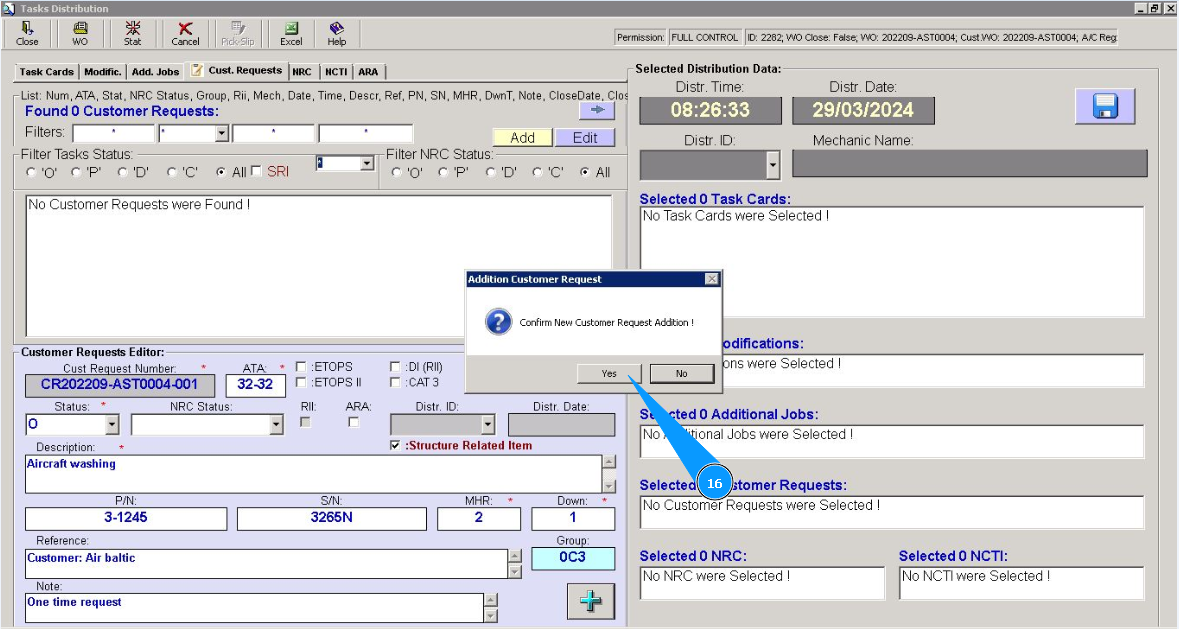Select 'D' in Filter Tasks Status
This screenshot has width=1179, height=629.
tap(123, 172)
